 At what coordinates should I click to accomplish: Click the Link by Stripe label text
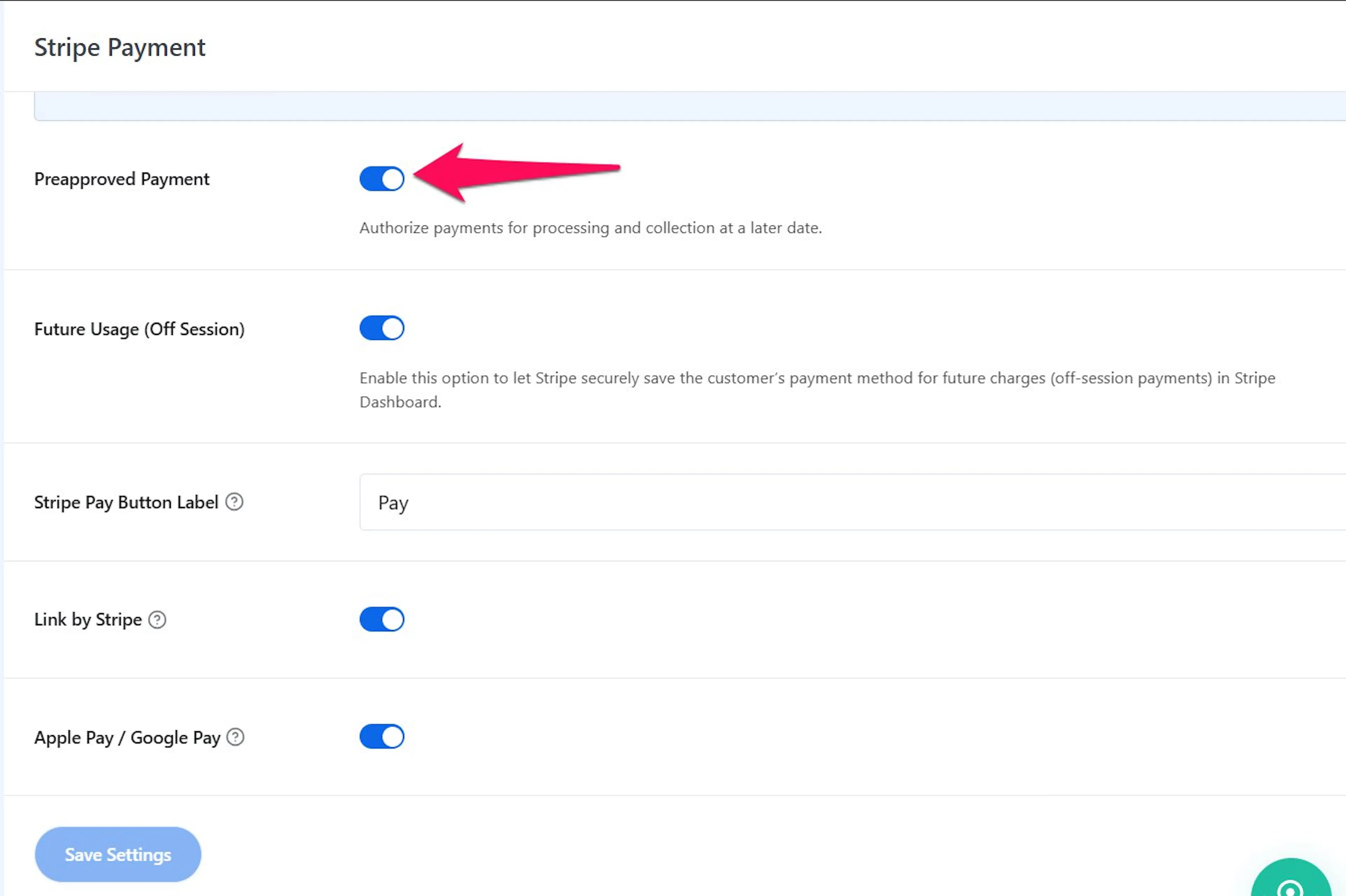point(88,620)
